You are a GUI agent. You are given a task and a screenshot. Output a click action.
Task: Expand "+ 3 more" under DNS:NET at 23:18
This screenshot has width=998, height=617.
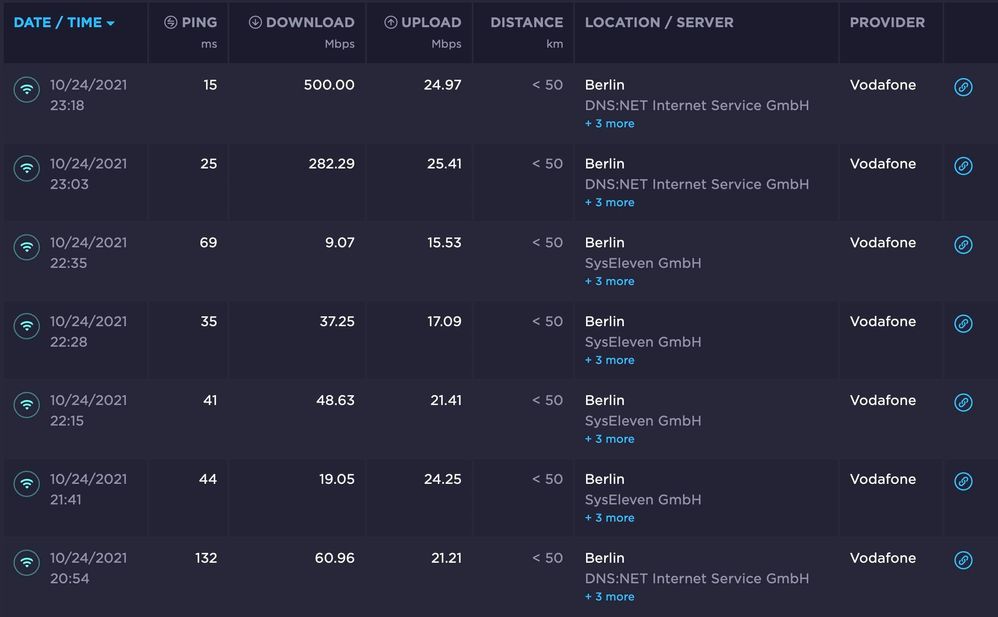click(609, 124)
